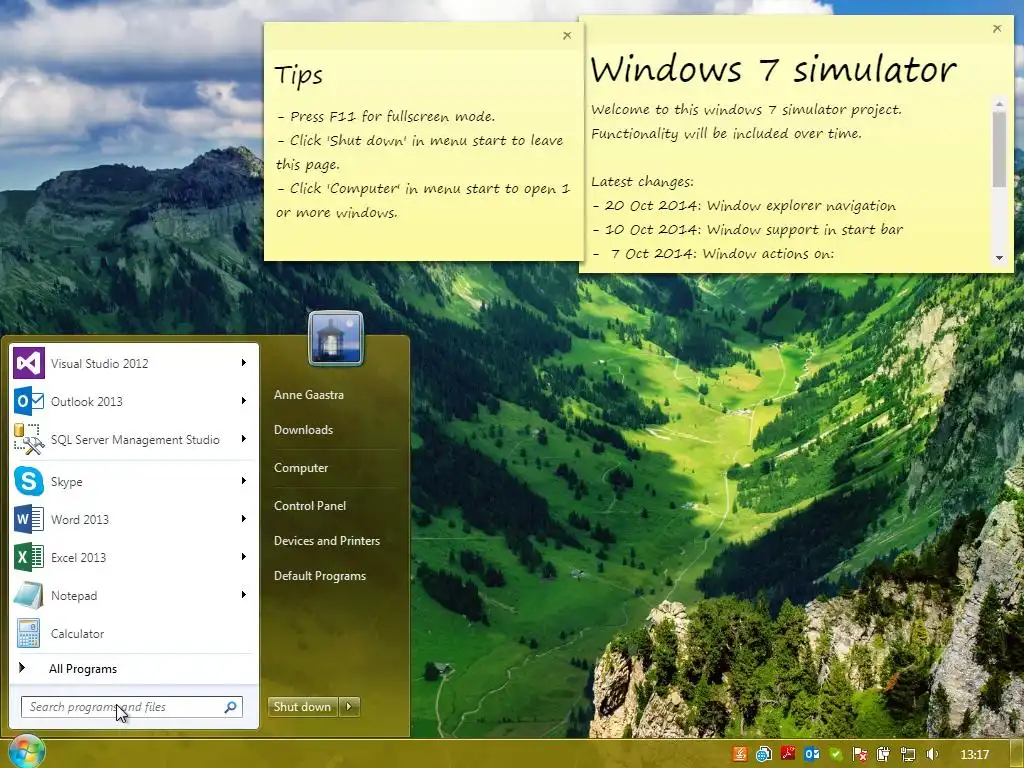The height and width of the screenshot is (768, 1024).
Task: Expand the Excel 2013 recent files arrow
Action: pos(244,556)
